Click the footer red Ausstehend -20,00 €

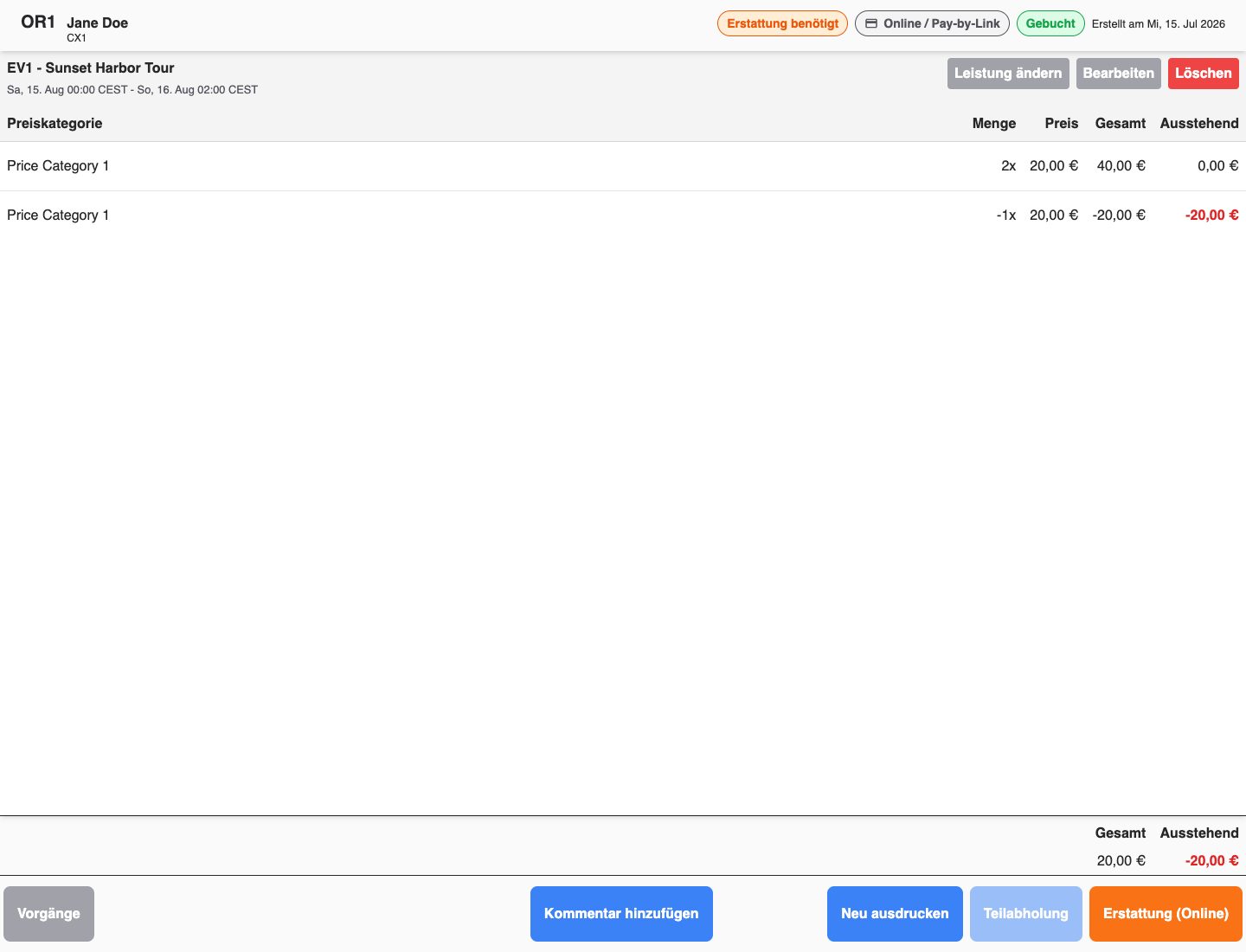click(1211, 861)
